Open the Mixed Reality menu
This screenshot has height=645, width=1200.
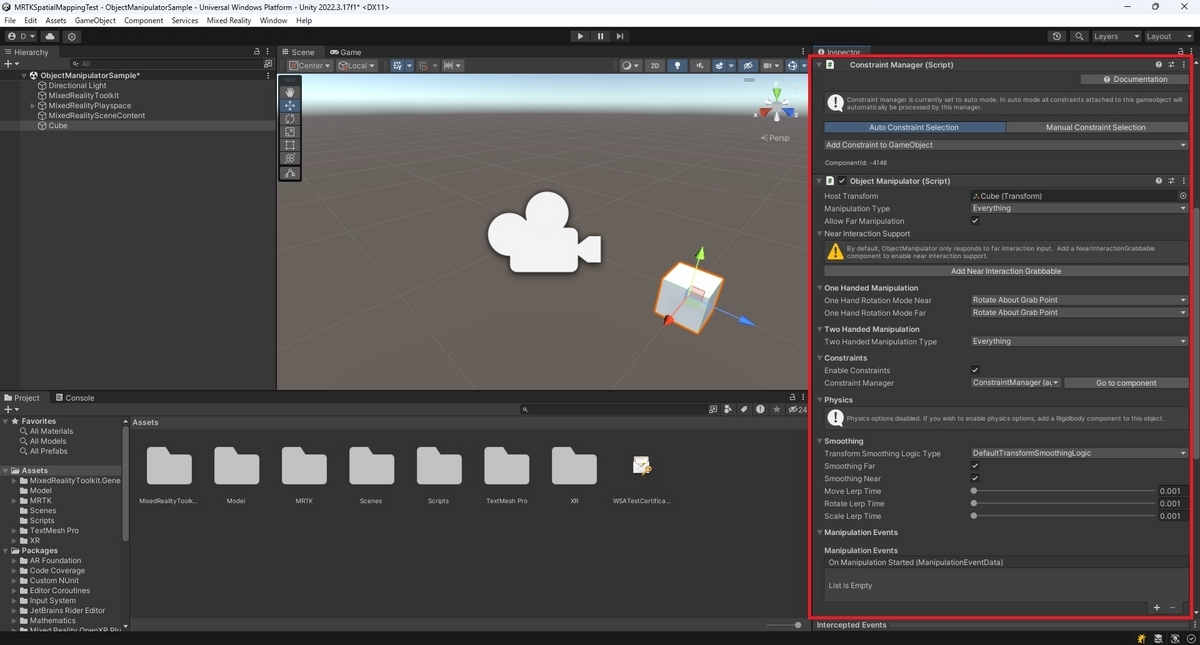click(229, 20)
